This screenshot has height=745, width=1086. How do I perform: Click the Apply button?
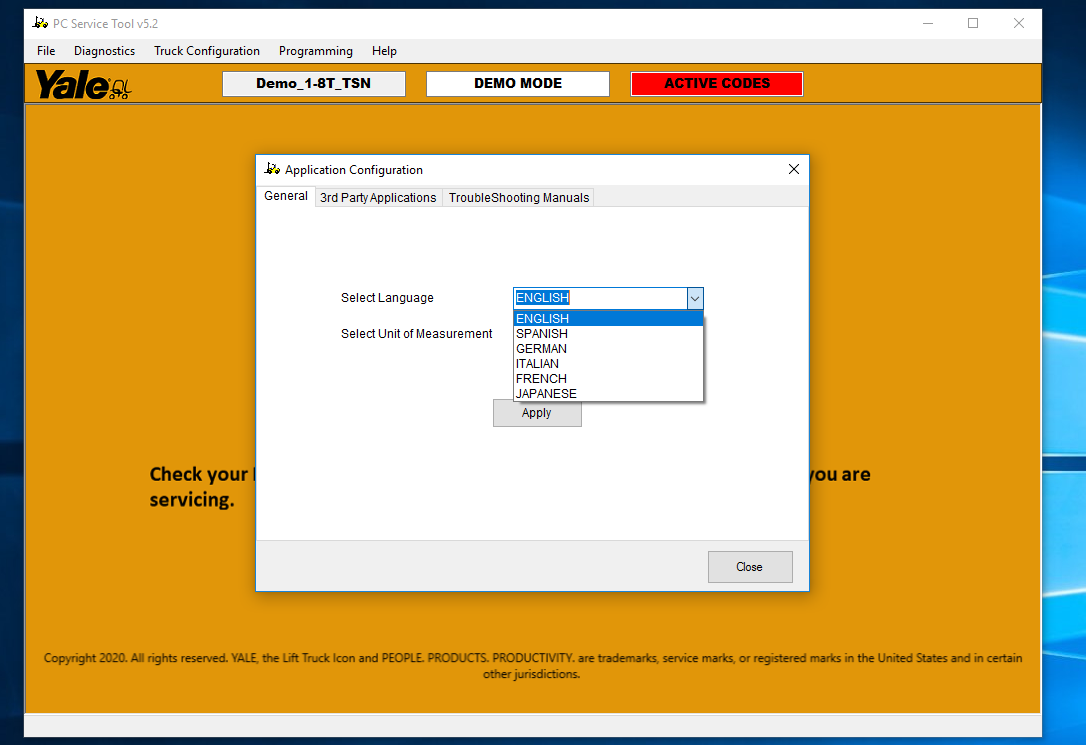pyautogui.click(x=537, y=413)
